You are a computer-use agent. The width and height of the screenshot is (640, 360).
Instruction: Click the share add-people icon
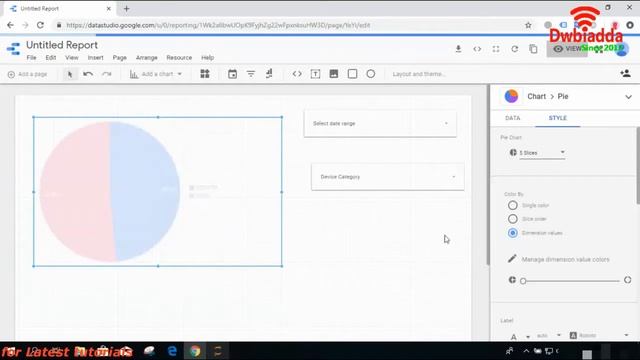[x=625, y=73]
